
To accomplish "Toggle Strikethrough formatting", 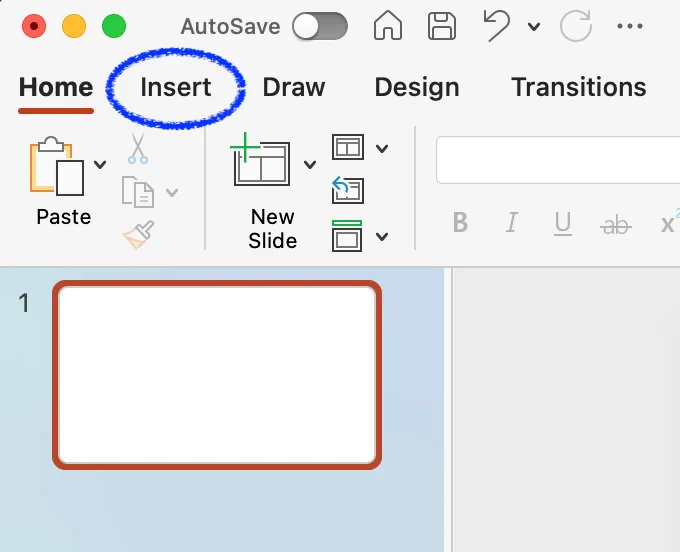I will [616, 225].
